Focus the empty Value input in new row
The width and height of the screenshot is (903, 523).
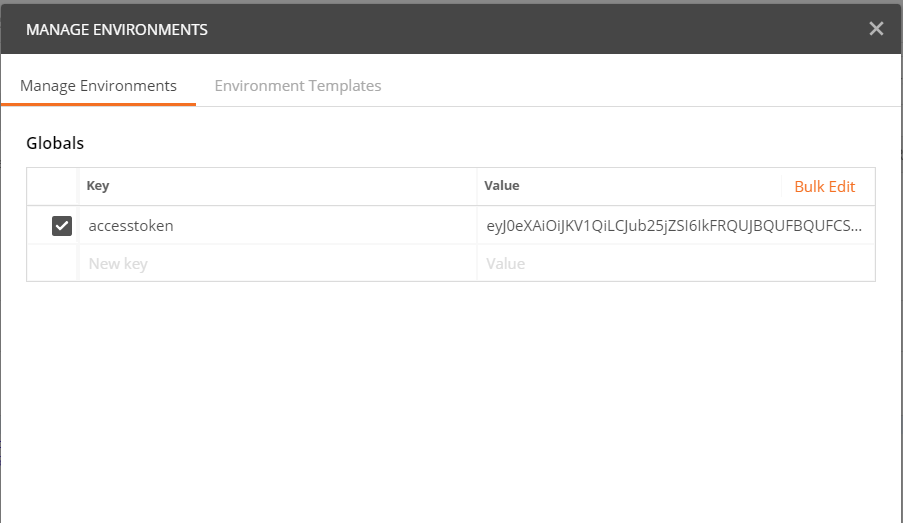pyautogui.click(x=670, y=264)
